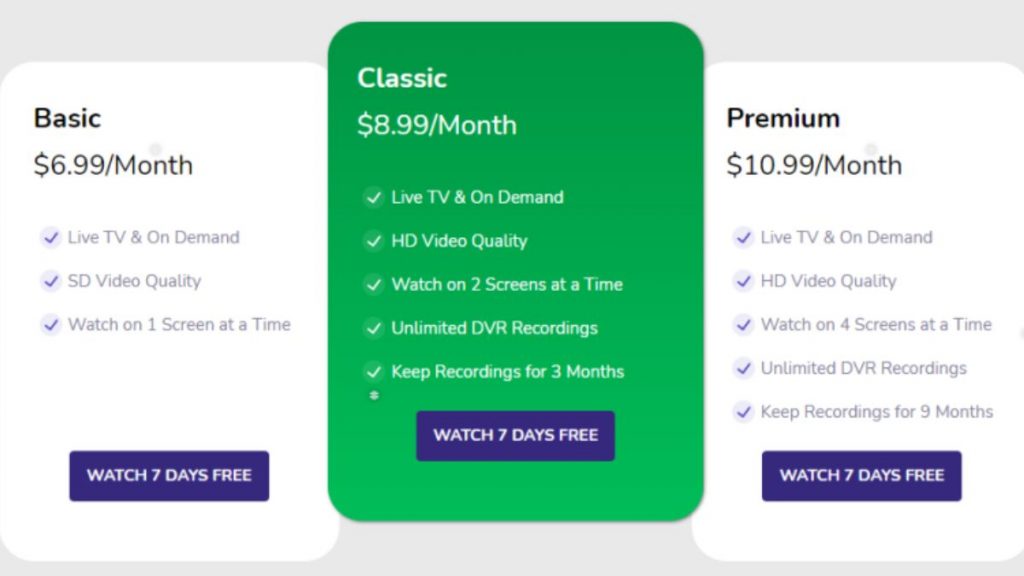1024x576 pixels.
Task: Click checkmark beside Watch on 4 Screens
Action: [743, 325]
